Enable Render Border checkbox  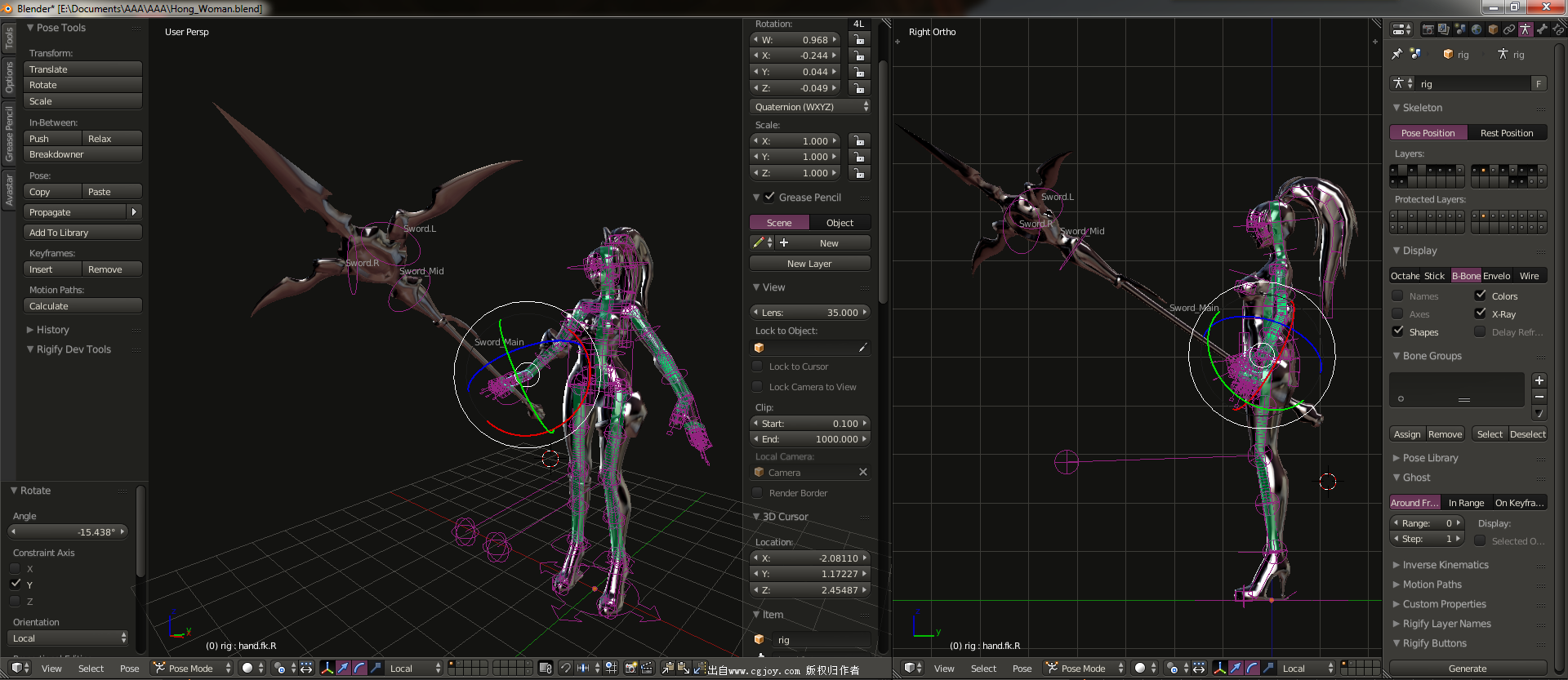[758, 493]
